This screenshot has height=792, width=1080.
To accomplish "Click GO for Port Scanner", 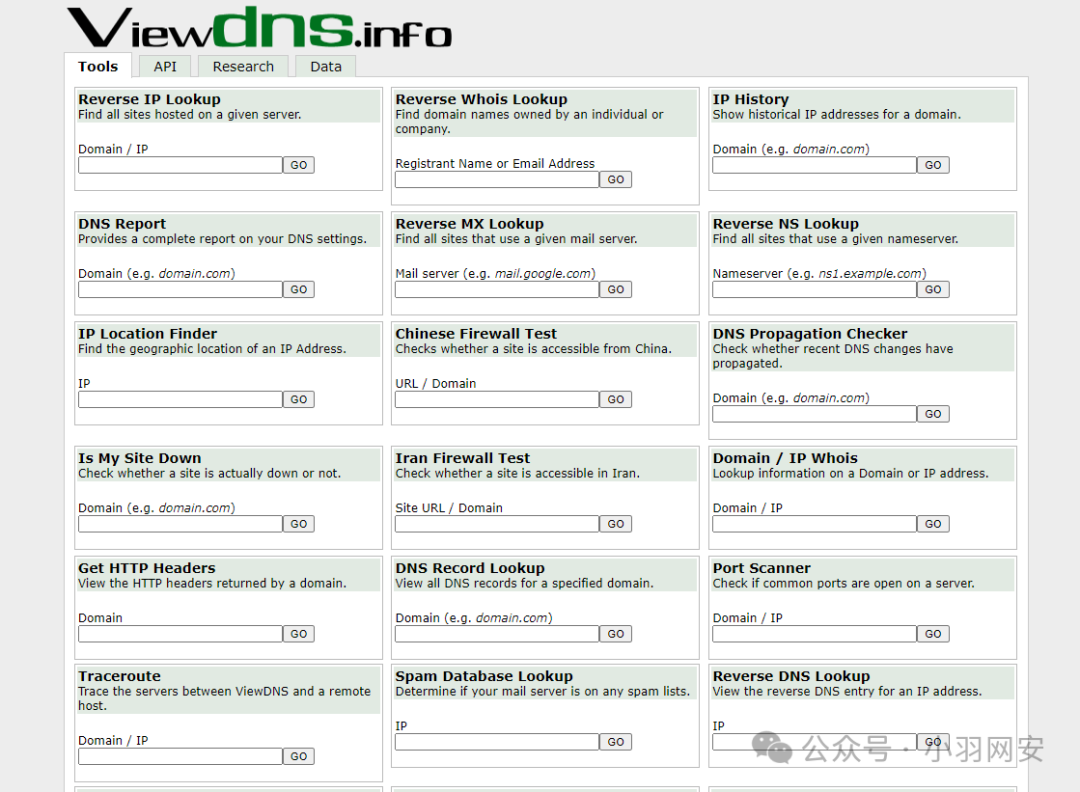I will [x=933, y=634].
